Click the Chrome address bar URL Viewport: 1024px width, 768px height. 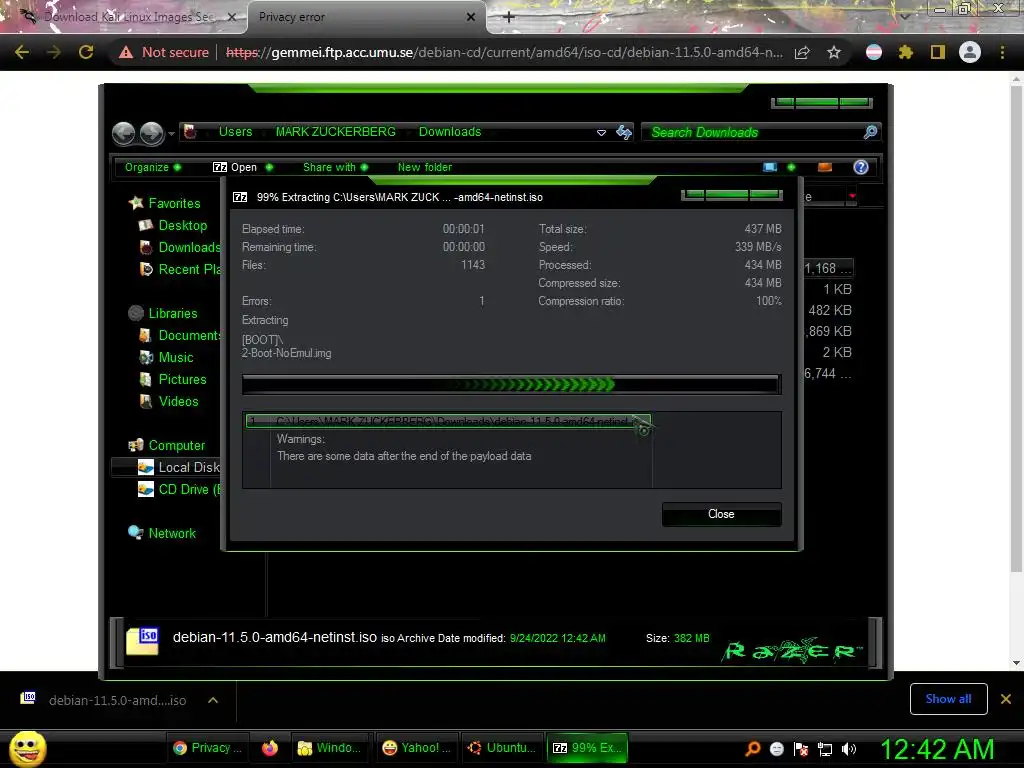pos(504,52)
